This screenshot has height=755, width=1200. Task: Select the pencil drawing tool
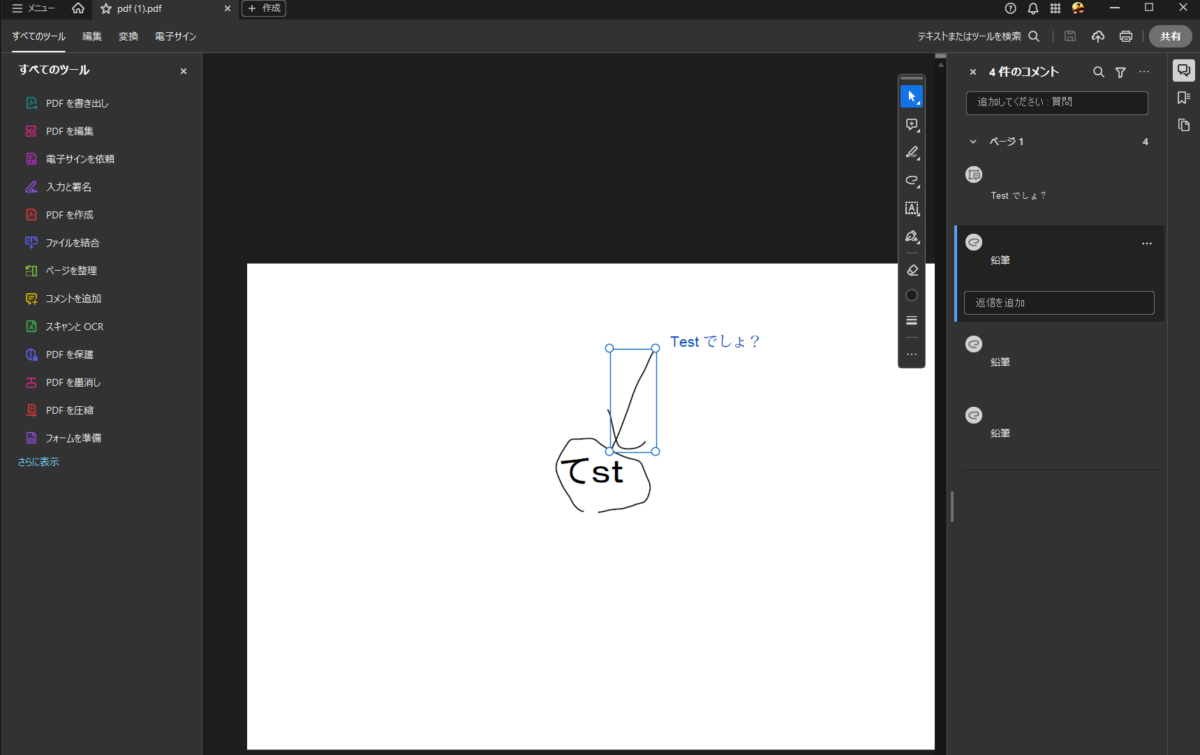click(x=911, y=152)
